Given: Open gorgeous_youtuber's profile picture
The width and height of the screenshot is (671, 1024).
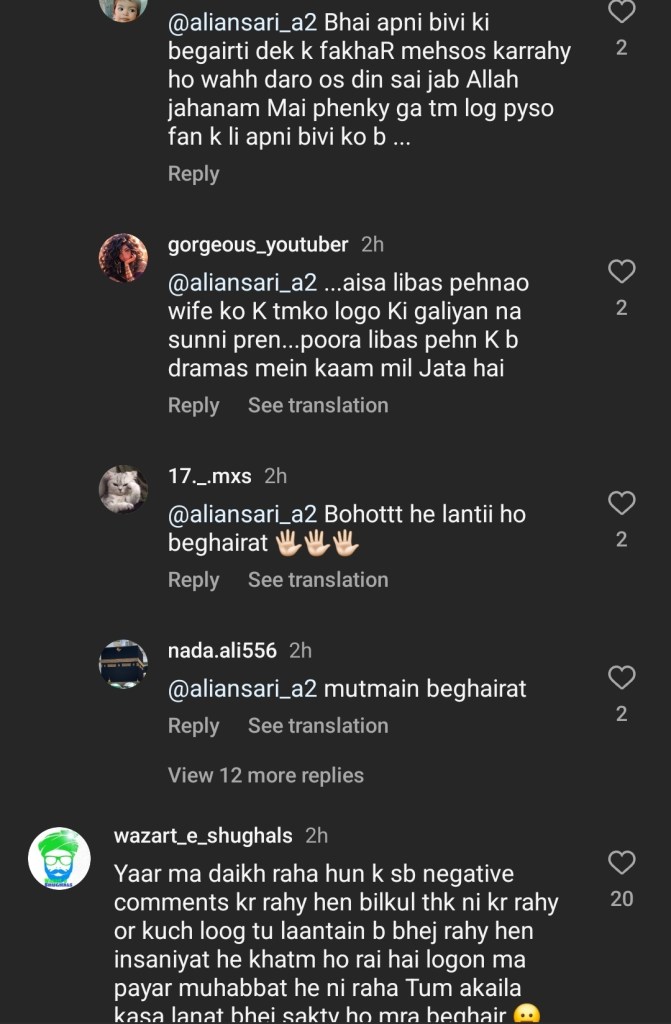Looking at the screenshot, I should [123, 258].
